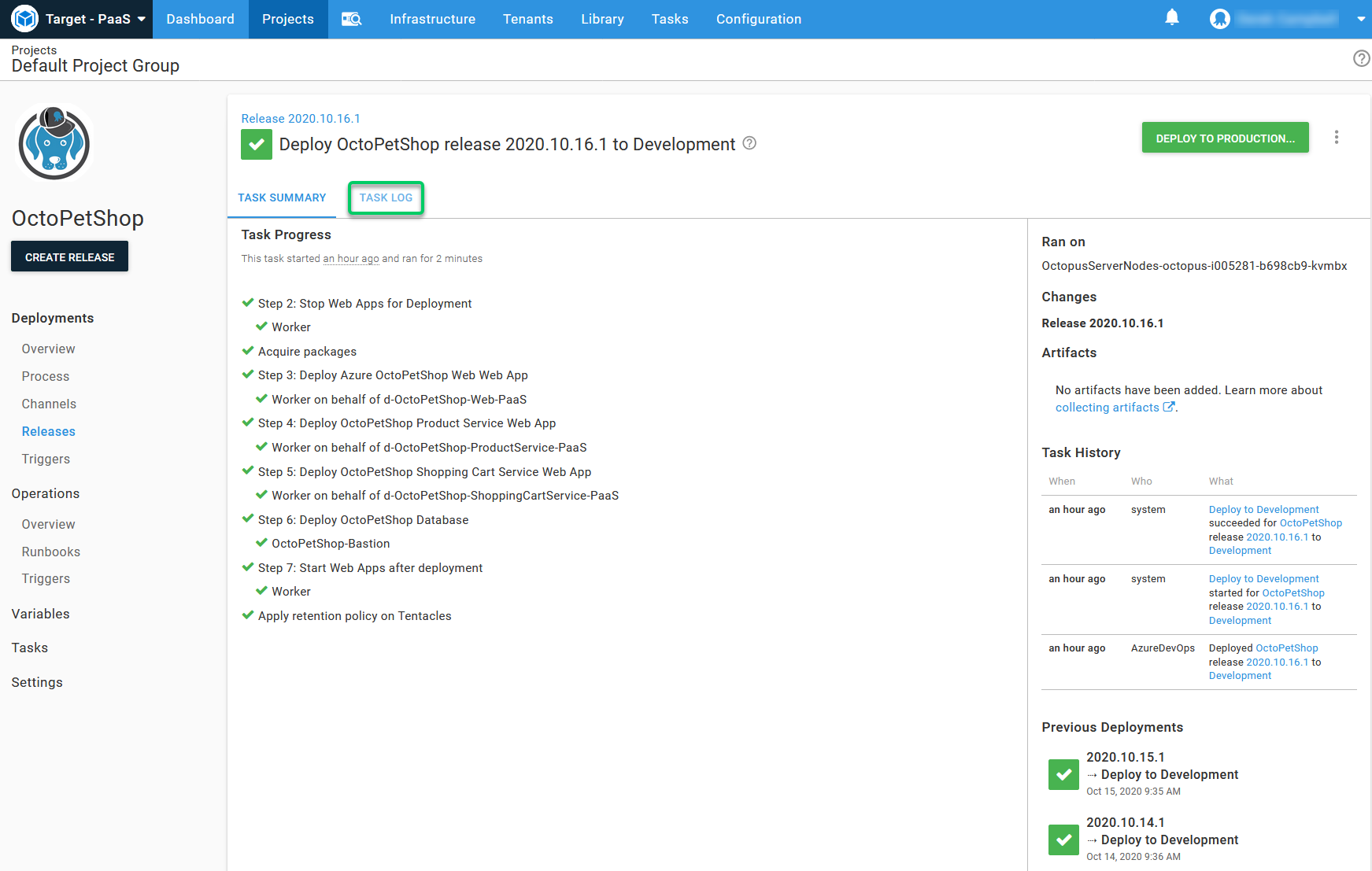The height and width of the screenshot is (871, 1372).
Task: Click the help question mark near page header
Action: pyautogui.click(x=1361, y=58)
